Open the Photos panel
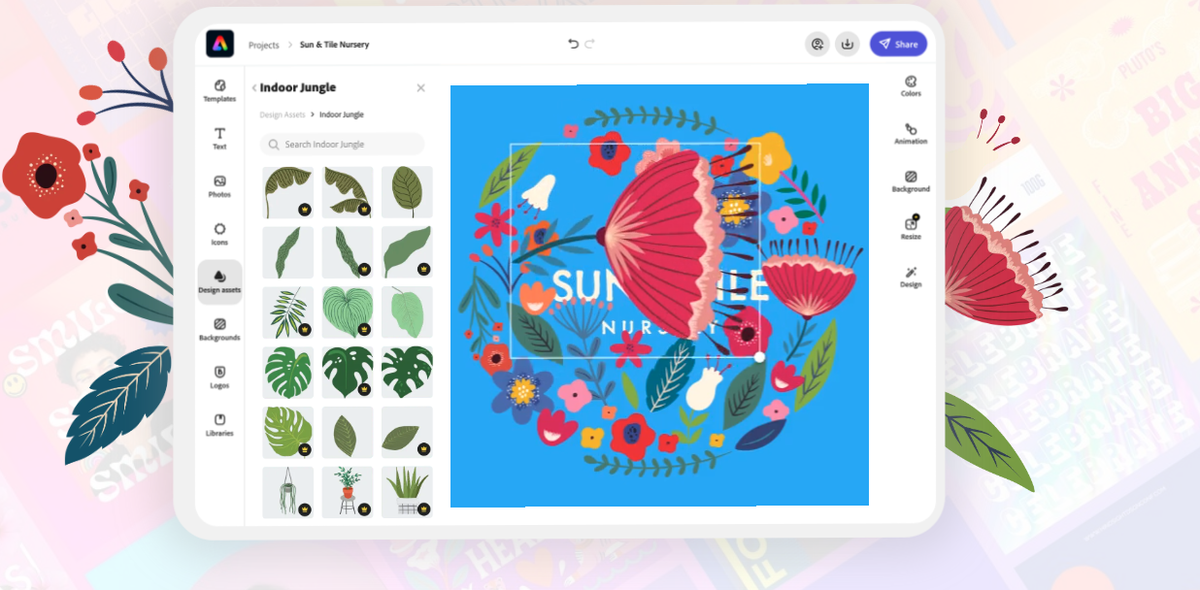Screen dimensions: 1200x590 [218, 186]
